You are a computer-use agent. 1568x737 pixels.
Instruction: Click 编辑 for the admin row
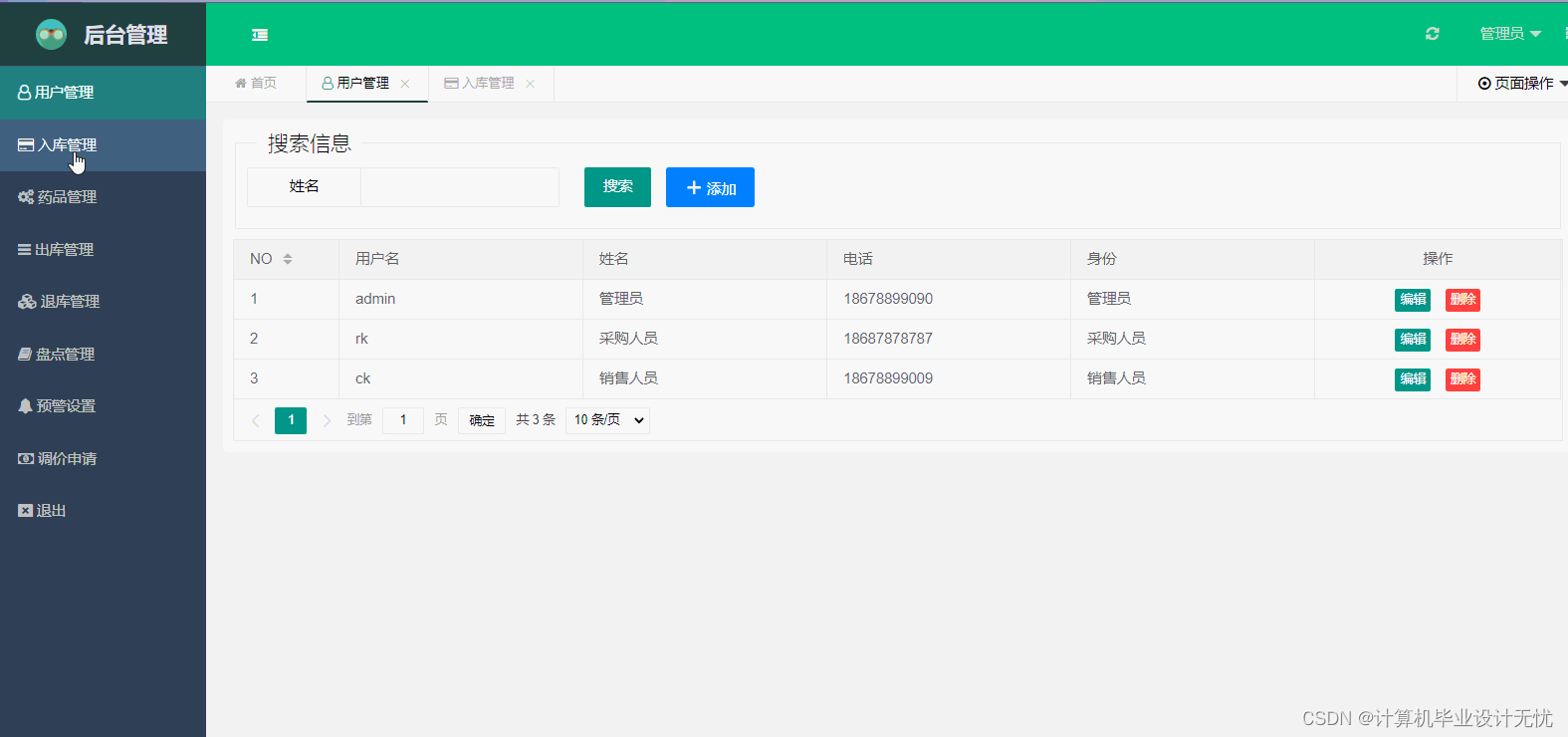[x=1413, y=300]
